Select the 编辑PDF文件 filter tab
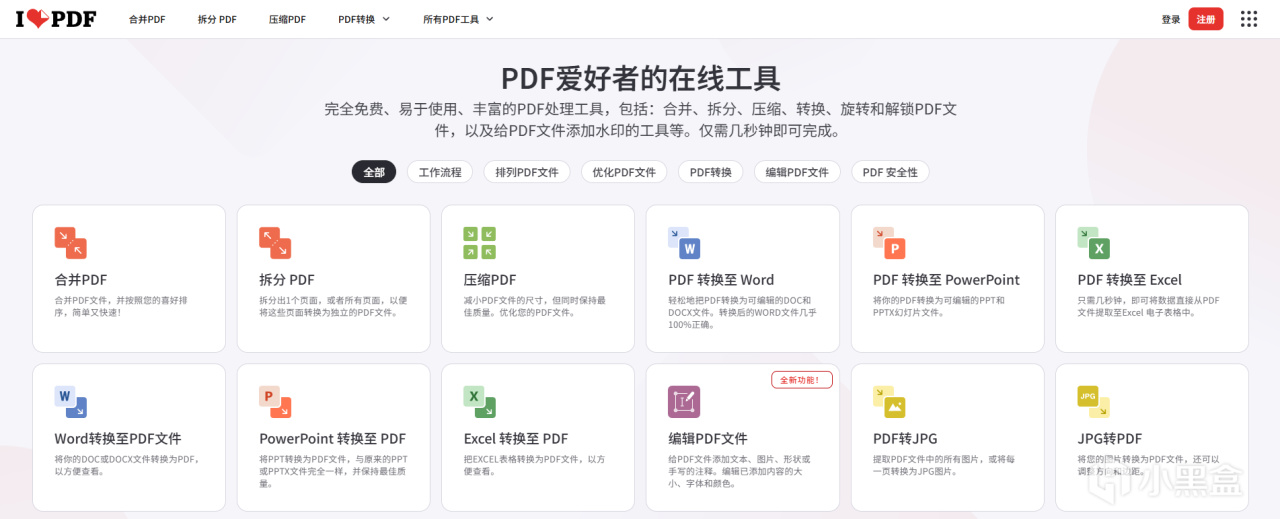 [x=797, y=172]
